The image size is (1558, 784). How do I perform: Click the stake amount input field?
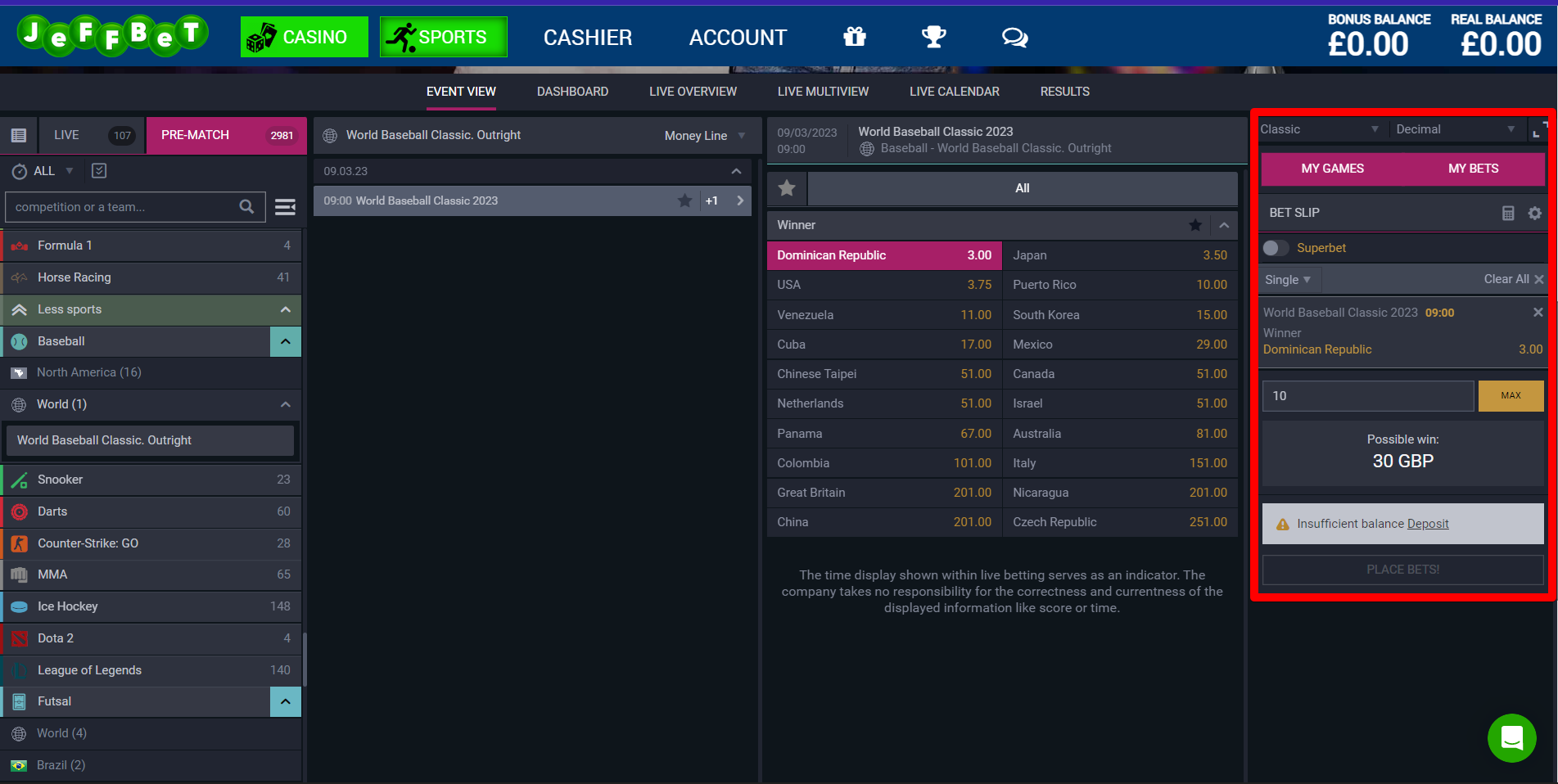click(x=1367, y=396)
